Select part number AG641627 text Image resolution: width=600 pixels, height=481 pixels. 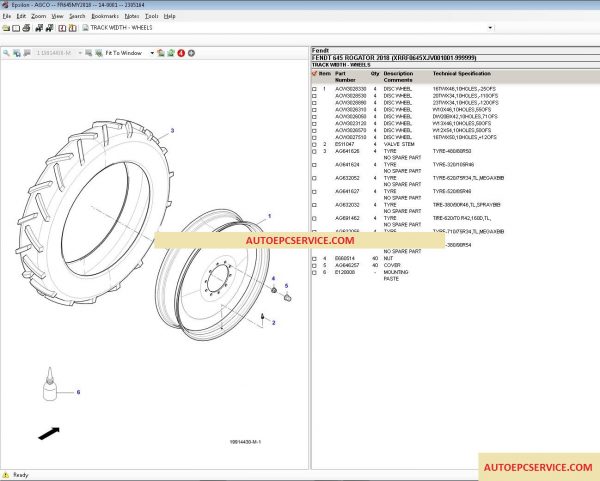click(347, 191)
